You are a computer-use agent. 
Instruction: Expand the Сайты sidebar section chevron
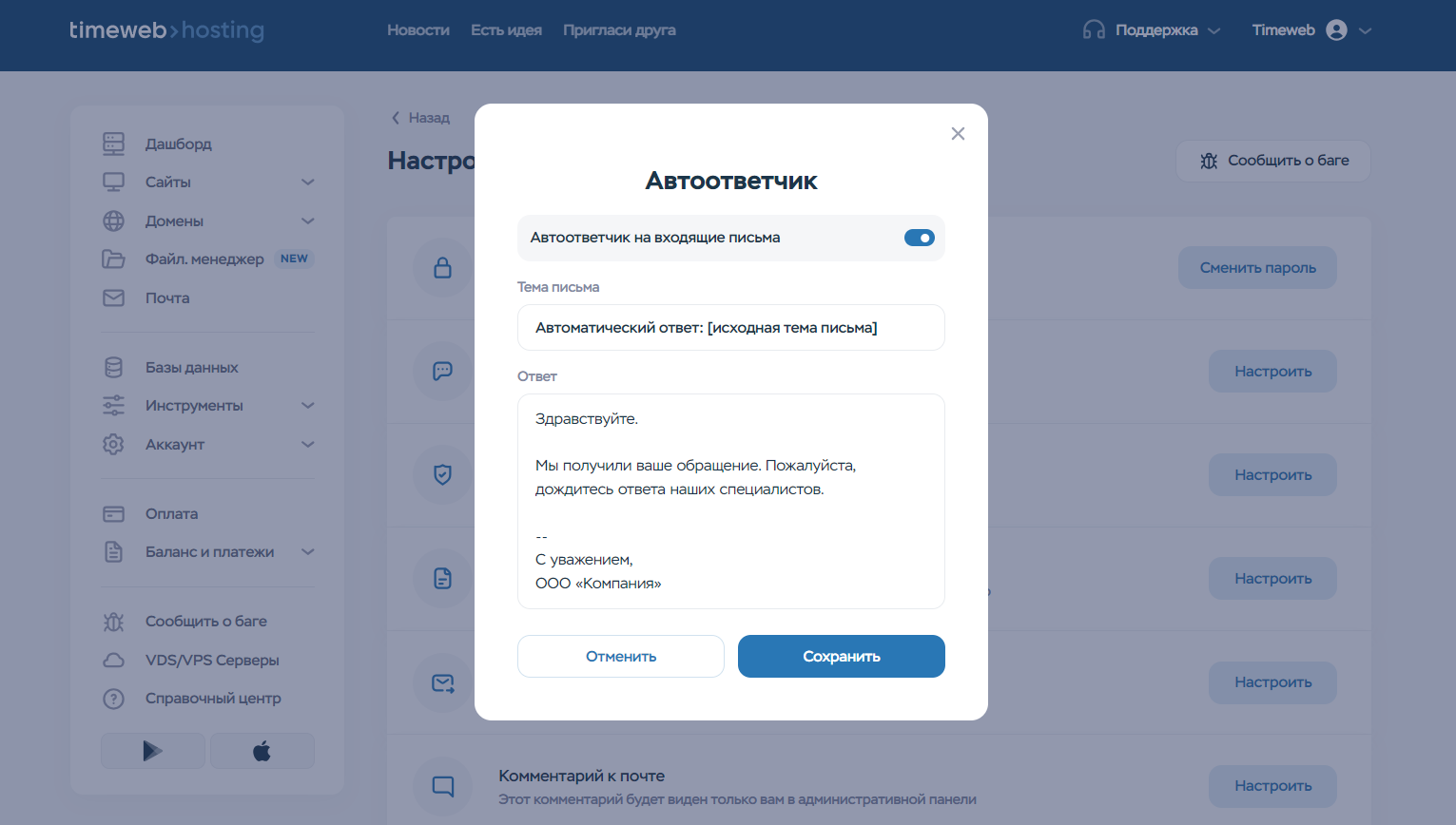(307, 182)
